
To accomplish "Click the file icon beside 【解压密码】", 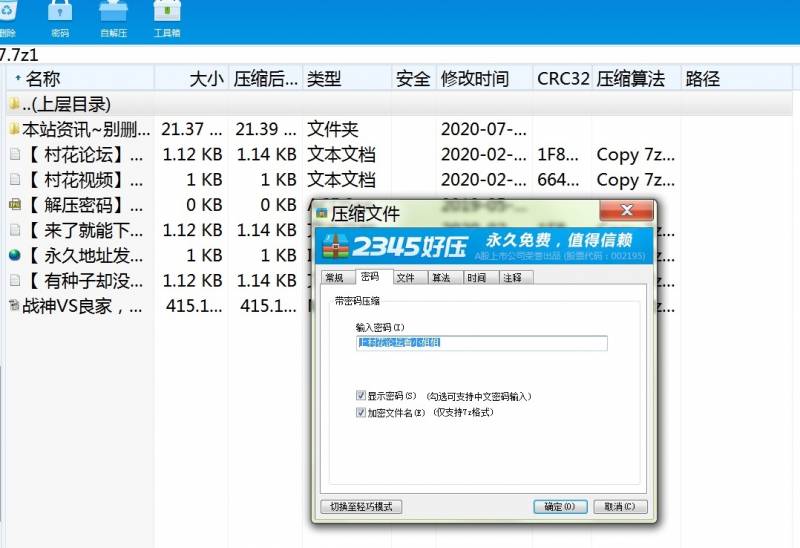I will pos(15,205).
